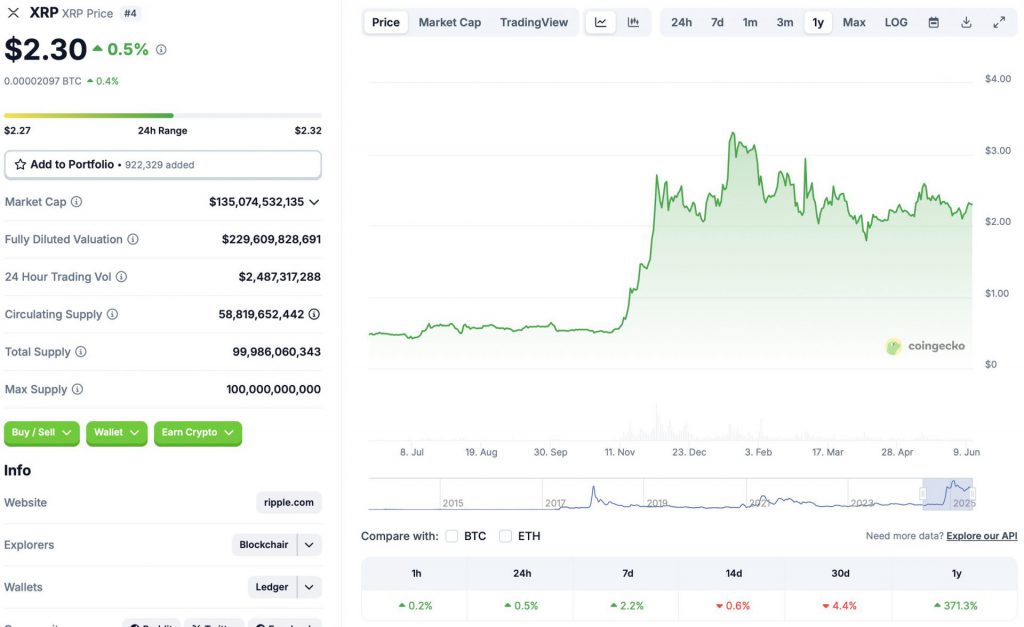Select 1y time range

pos(818,22)
